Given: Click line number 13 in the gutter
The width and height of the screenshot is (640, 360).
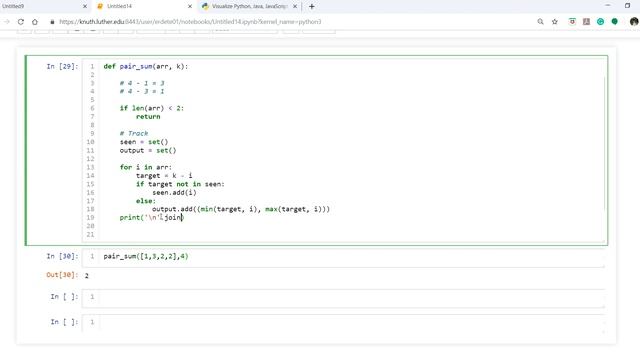Looking at the screenshot, I should [90, 167].
